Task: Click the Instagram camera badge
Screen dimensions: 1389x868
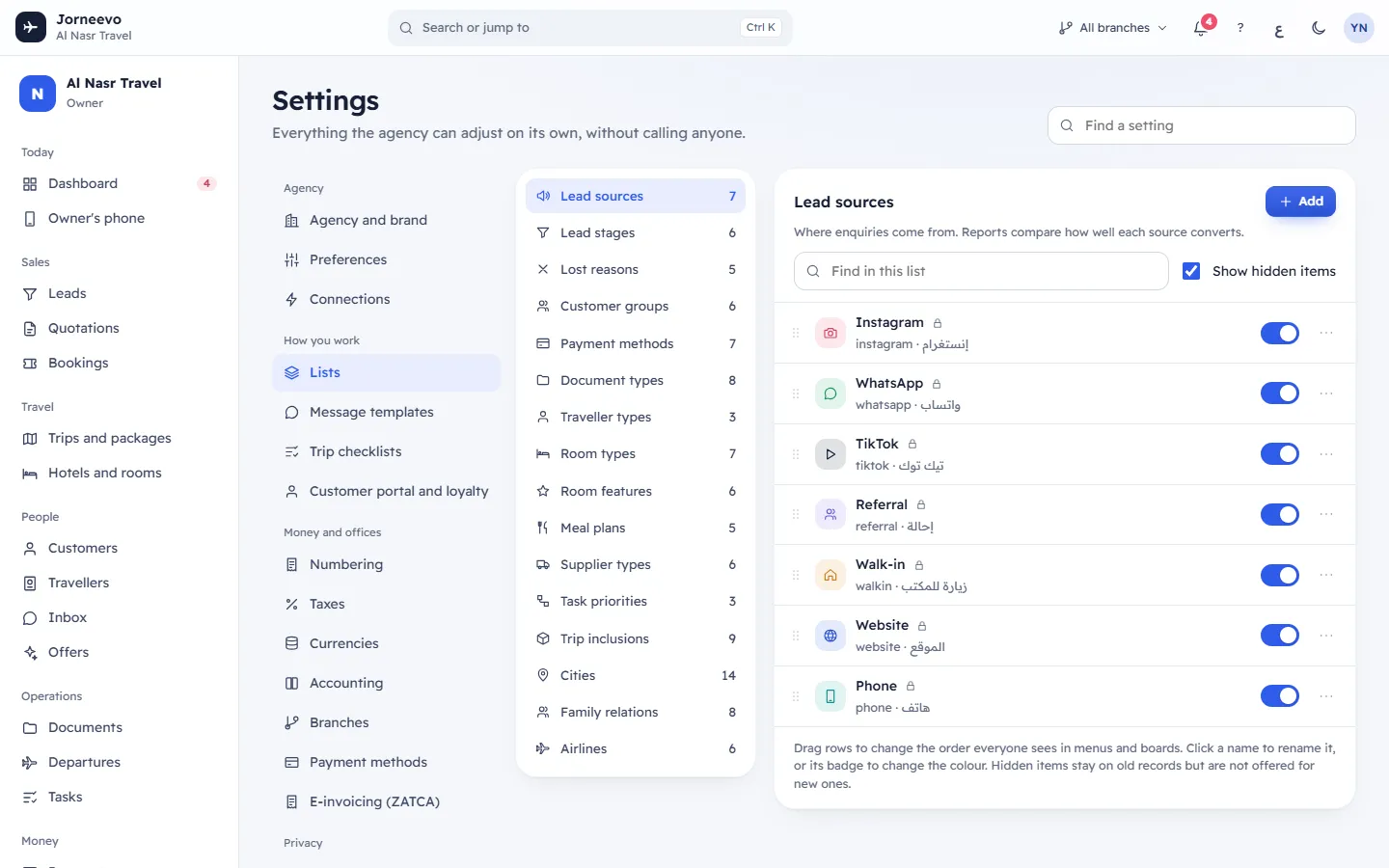Action: click(831, 333)
